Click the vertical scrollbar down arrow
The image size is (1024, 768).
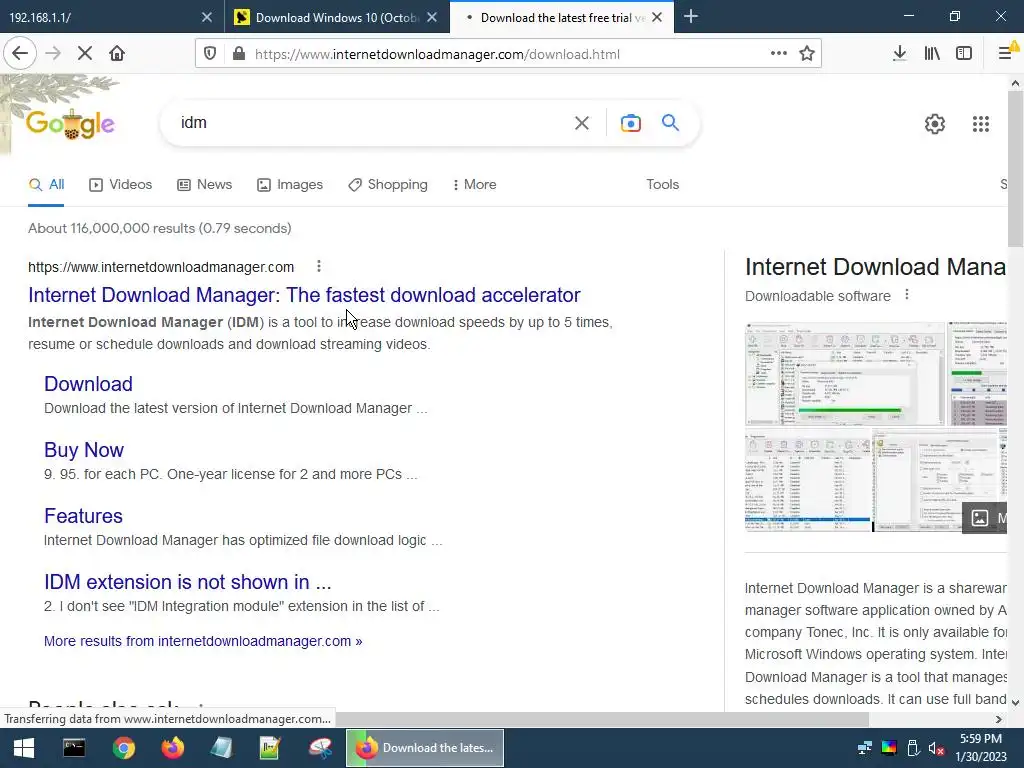1015,703
